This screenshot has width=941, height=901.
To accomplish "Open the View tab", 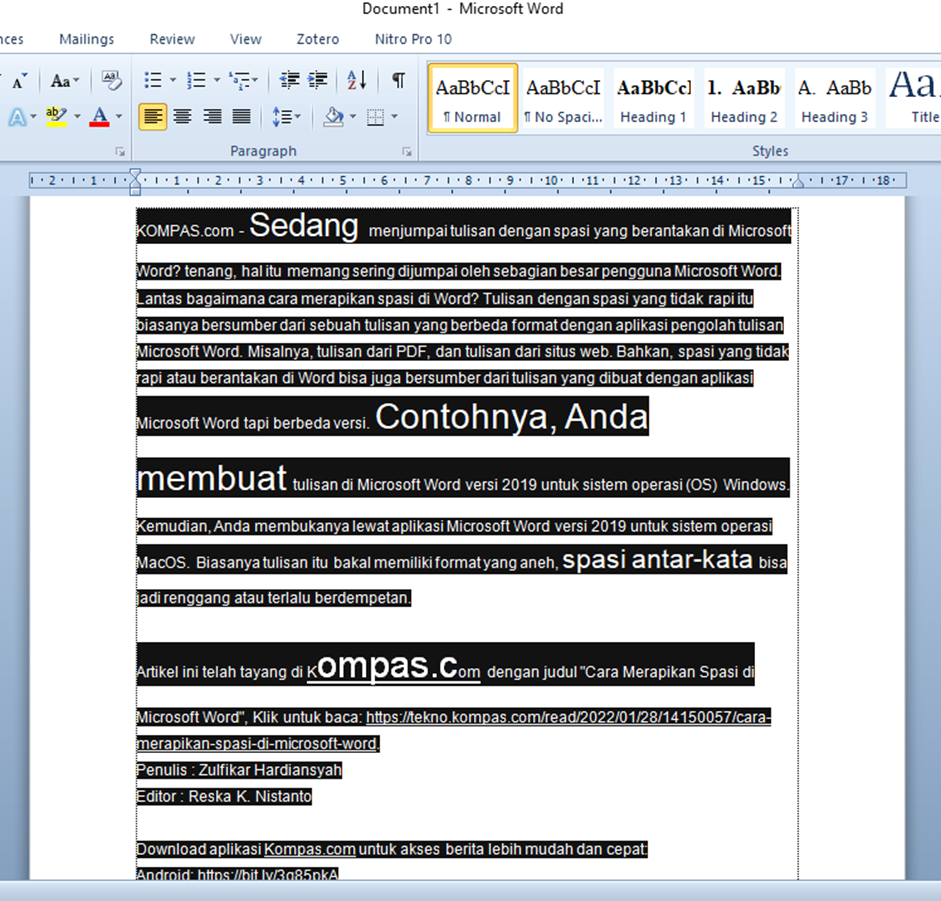I will (245, 39).
